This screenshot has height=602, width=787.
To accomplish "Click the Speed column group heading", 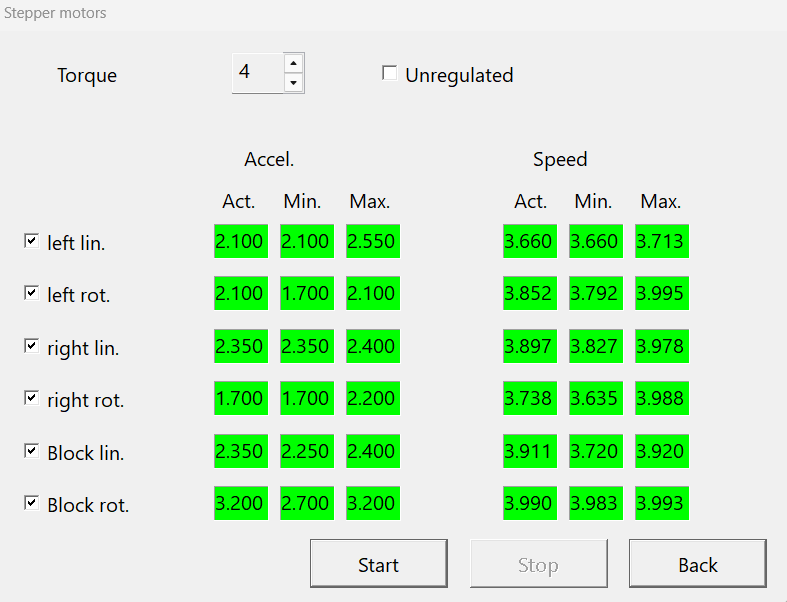I will pos(560,160).
